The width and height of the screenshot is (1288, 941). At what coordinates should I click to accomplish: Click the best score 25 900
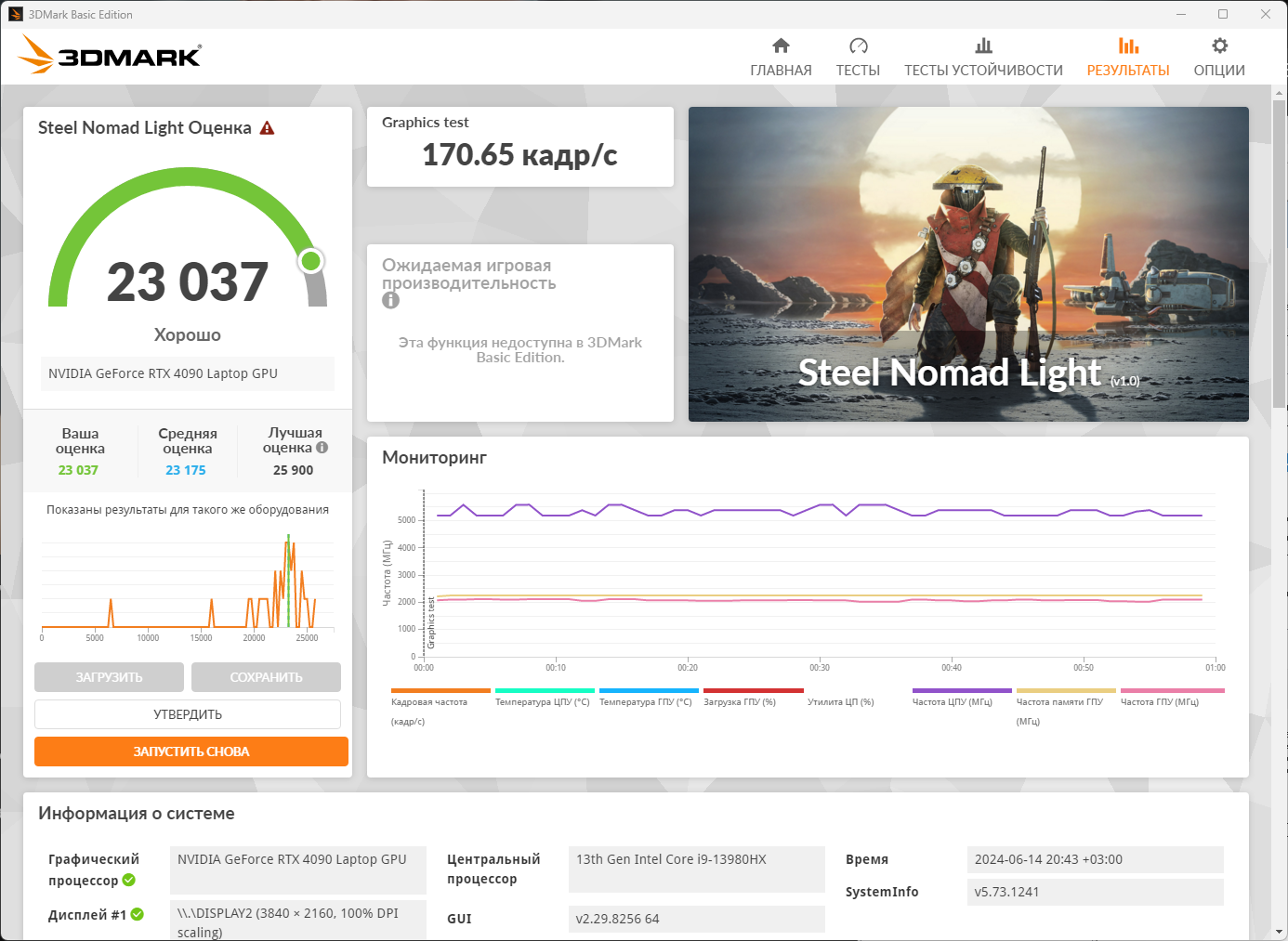point(294,470)
